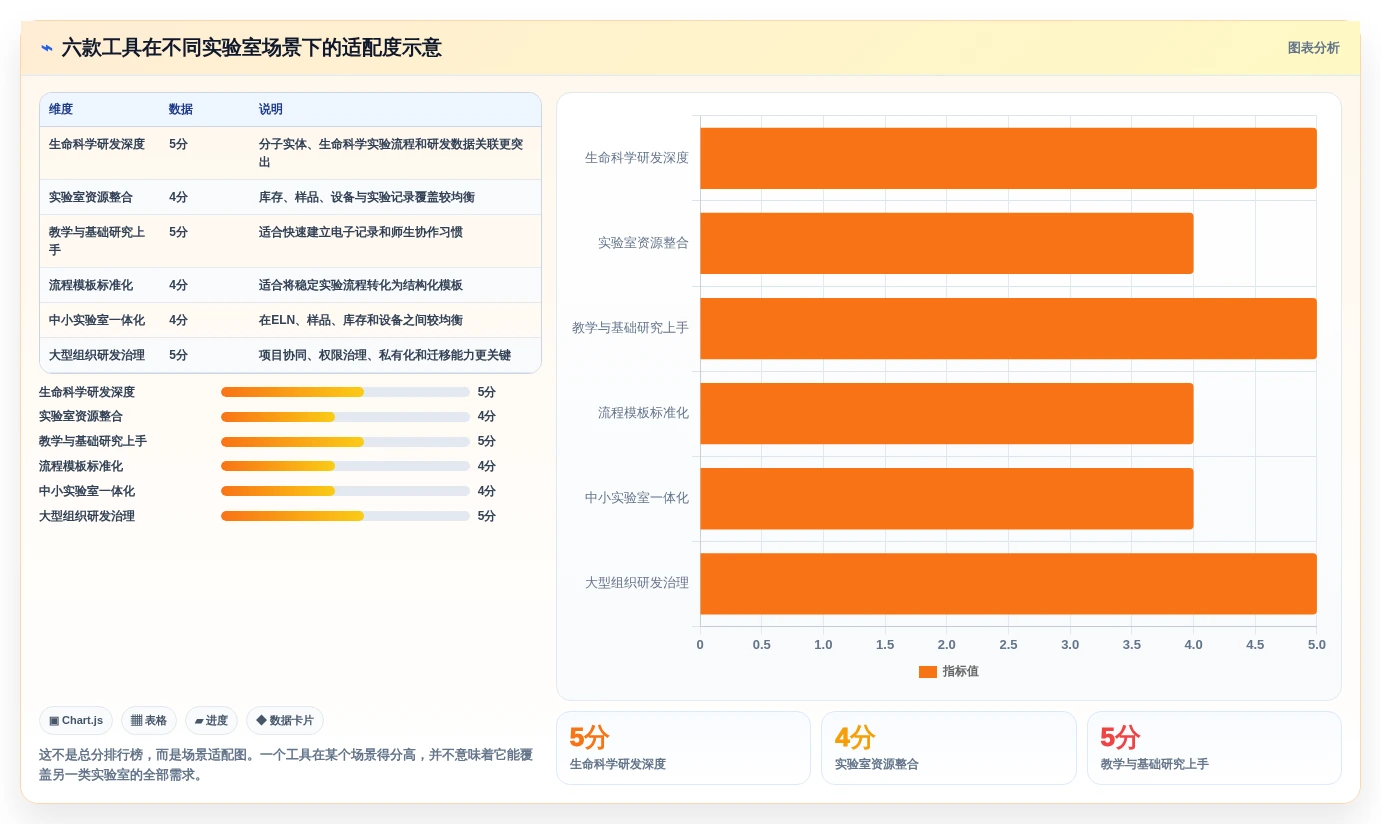Click the chart axis label 教学与基础研究上手
This screenshot has width=1381, height=824.
630,328
